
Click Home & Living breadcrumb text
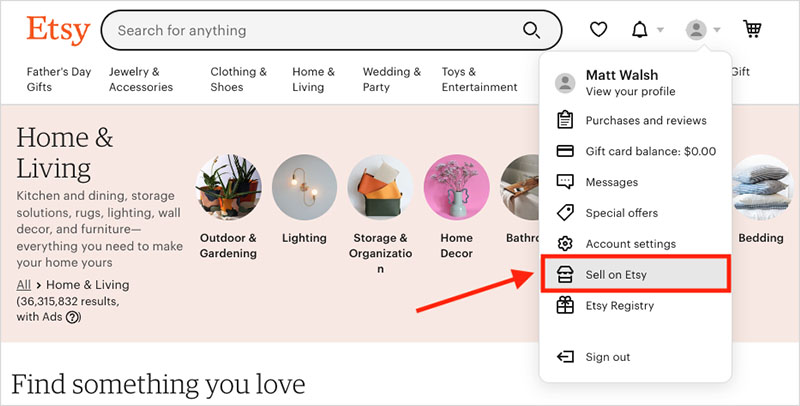coord(88,285)
